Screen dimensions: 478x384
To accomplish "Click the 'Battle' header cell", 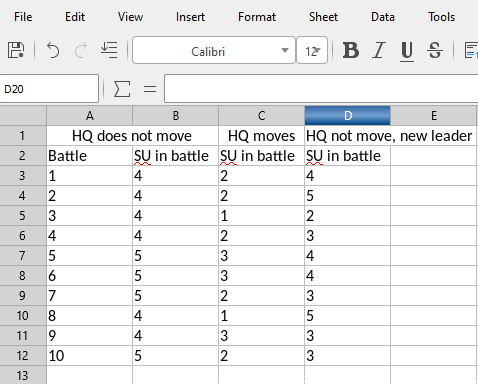I will coord(89,156).
